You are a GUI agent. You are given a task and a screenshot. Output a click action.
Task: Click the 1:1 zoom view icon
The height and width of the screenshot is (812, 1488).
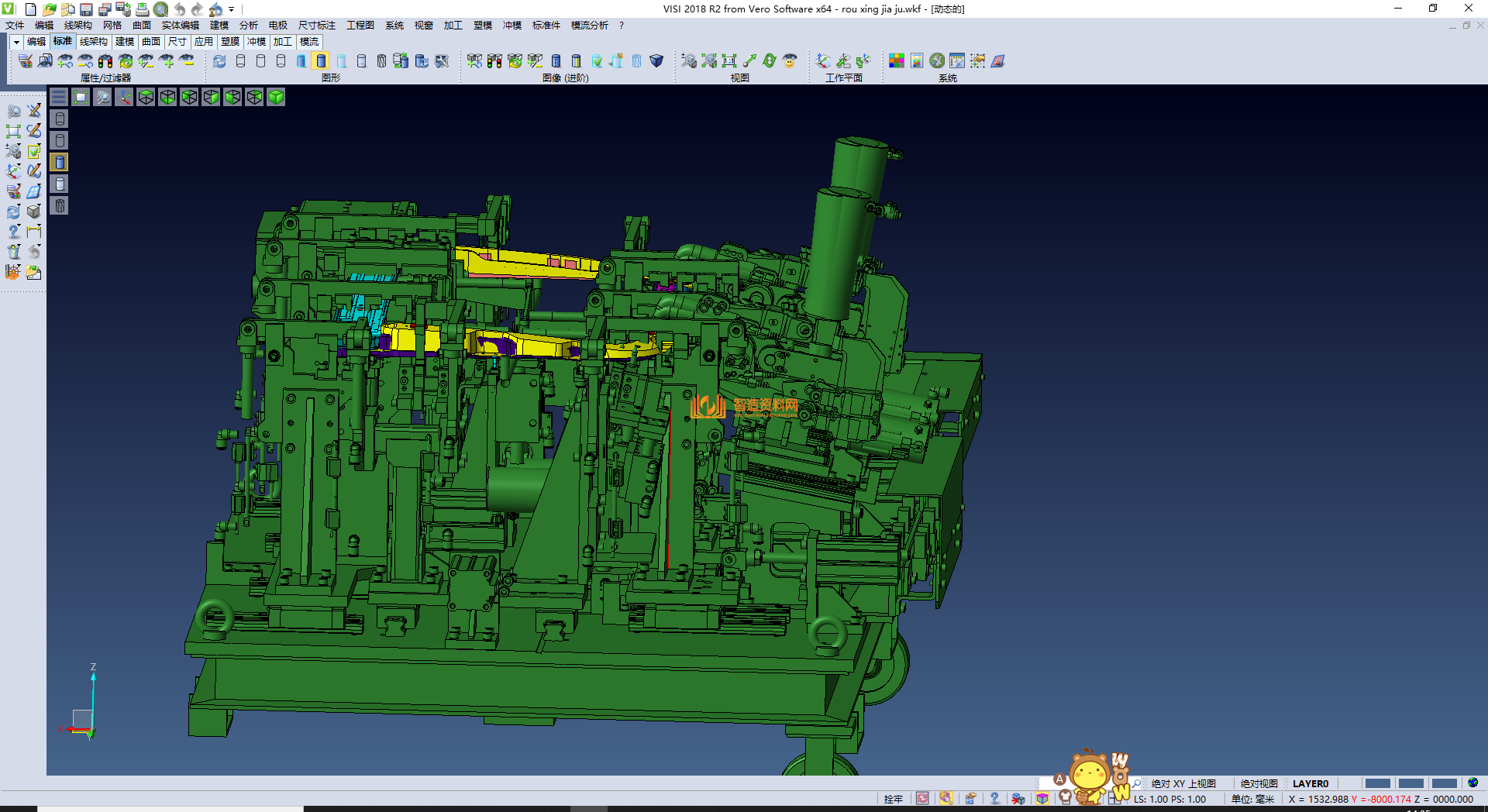click(729, 61)
